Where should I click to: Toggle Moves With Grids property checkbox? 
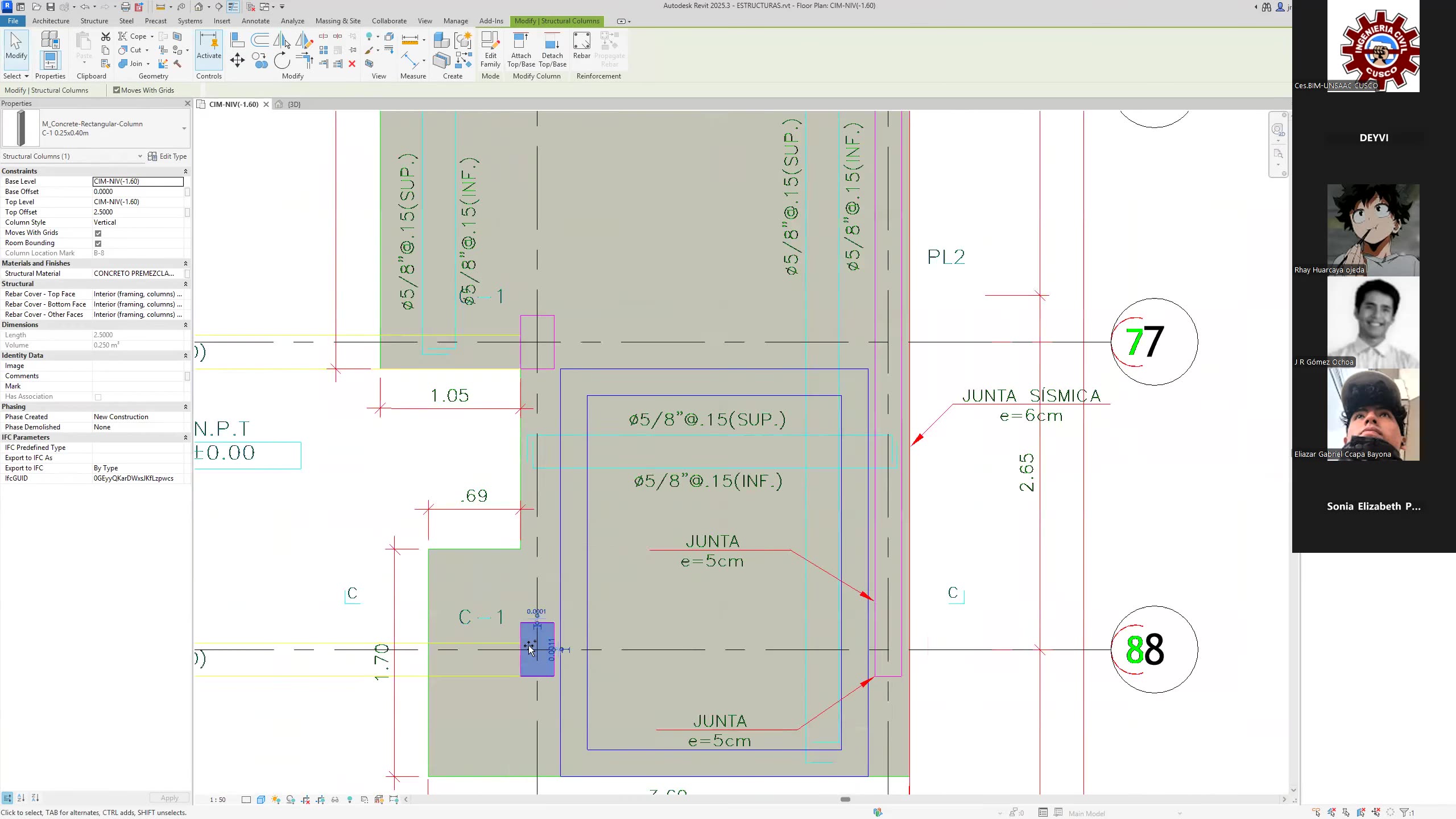point(98,233)
